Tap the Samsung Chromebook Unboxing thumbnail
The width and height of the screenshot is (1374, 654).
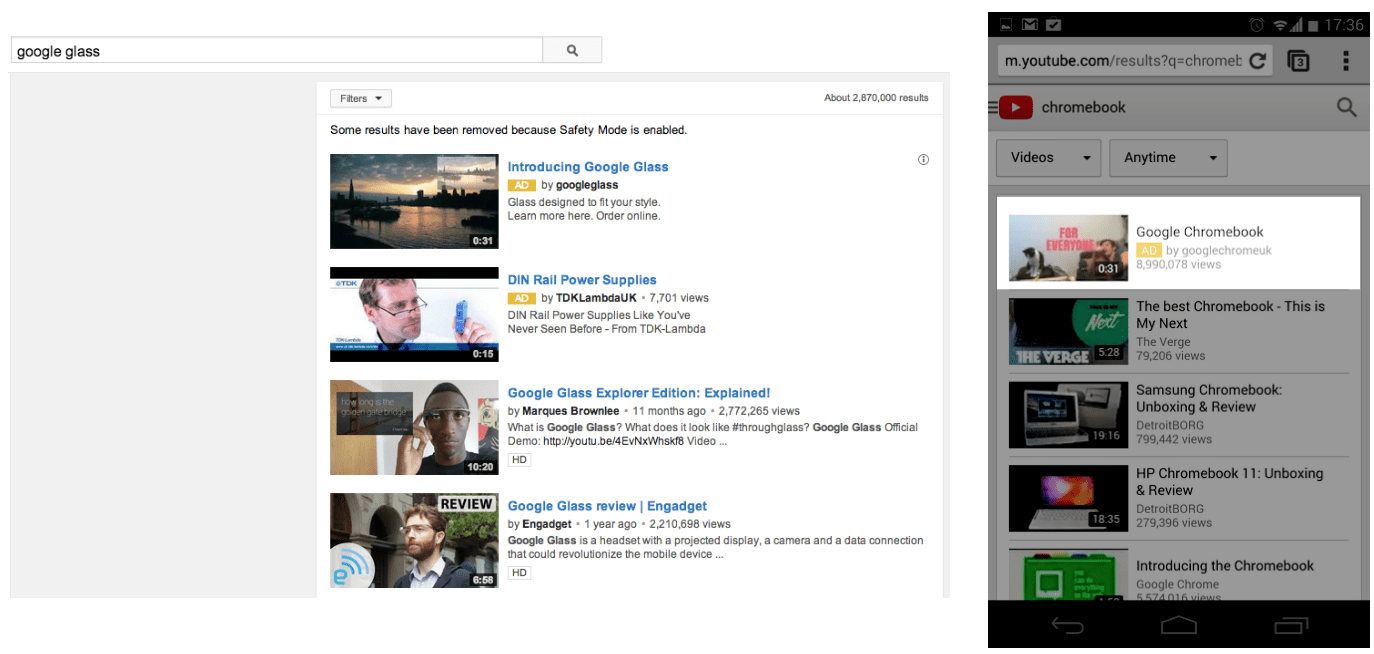pos(1066,414)
